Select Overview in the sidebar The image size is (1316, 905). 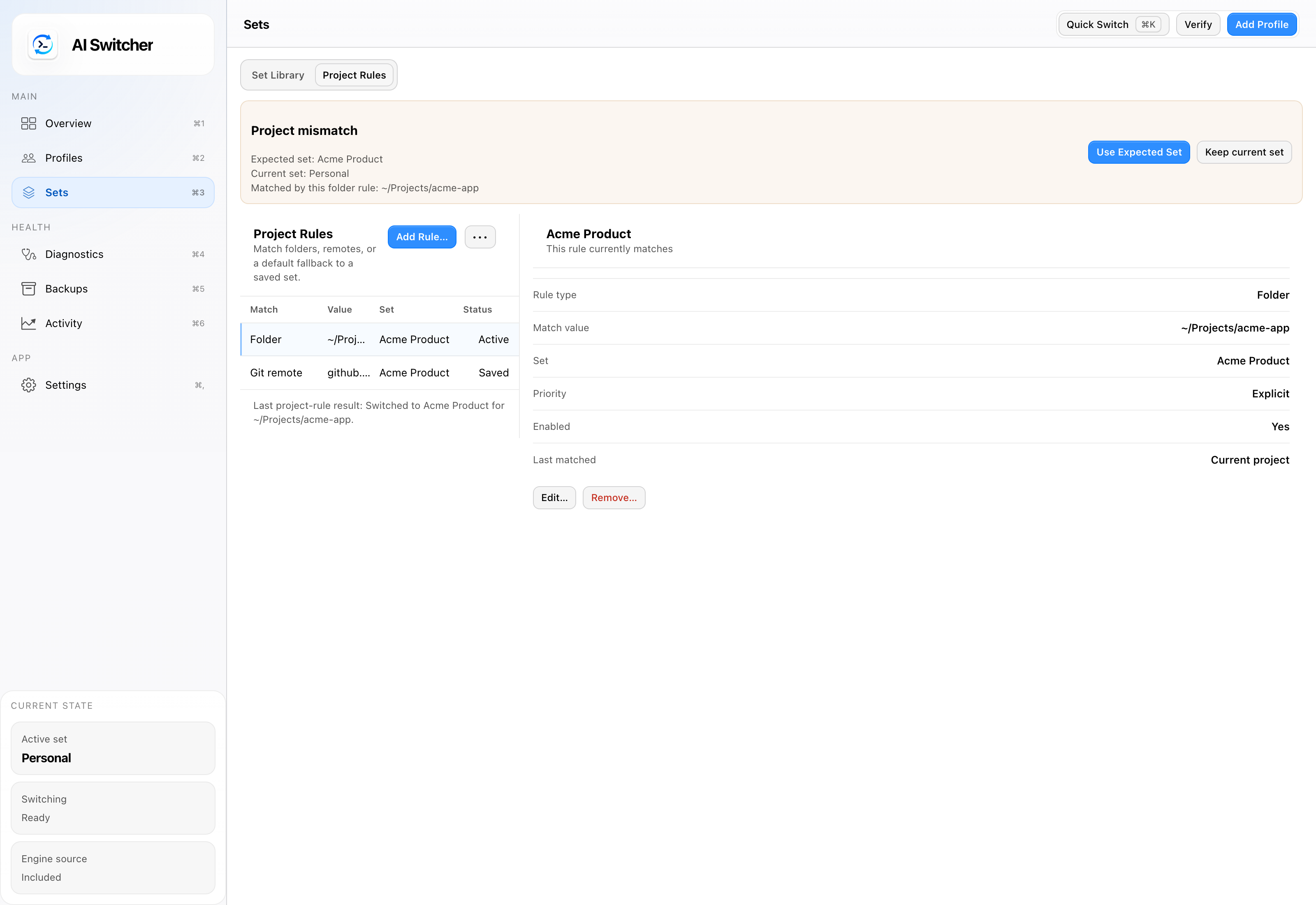[113, 124]
